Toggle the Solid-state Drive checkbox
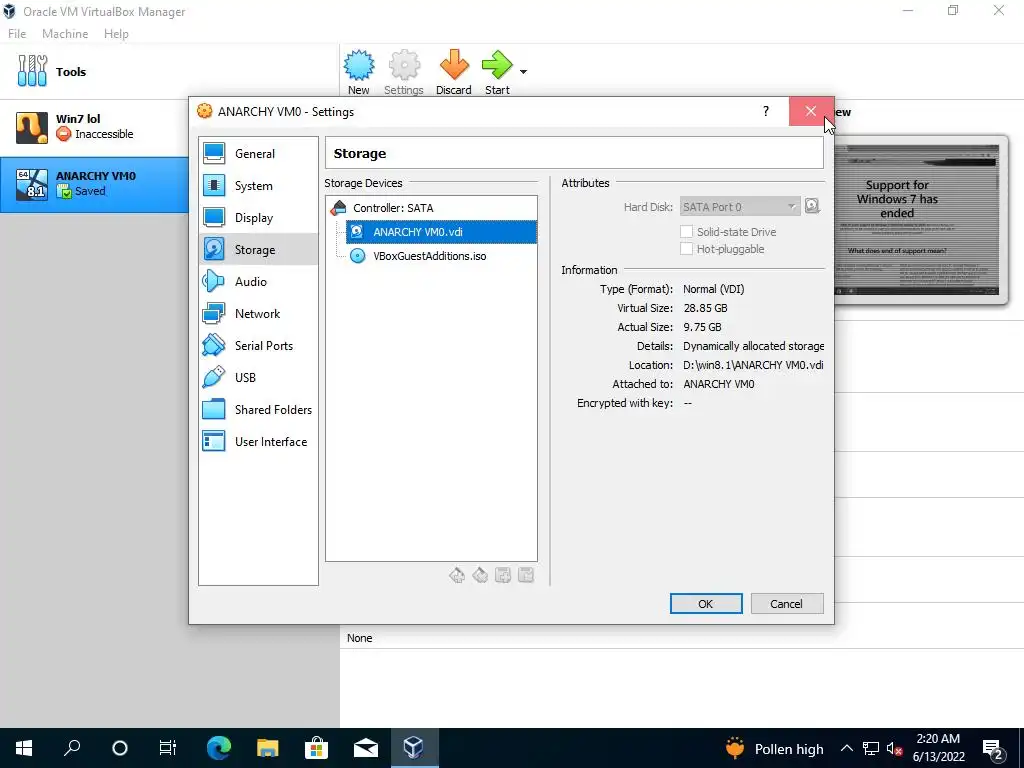The image size is (1024, 768). (x=686, y=232)
